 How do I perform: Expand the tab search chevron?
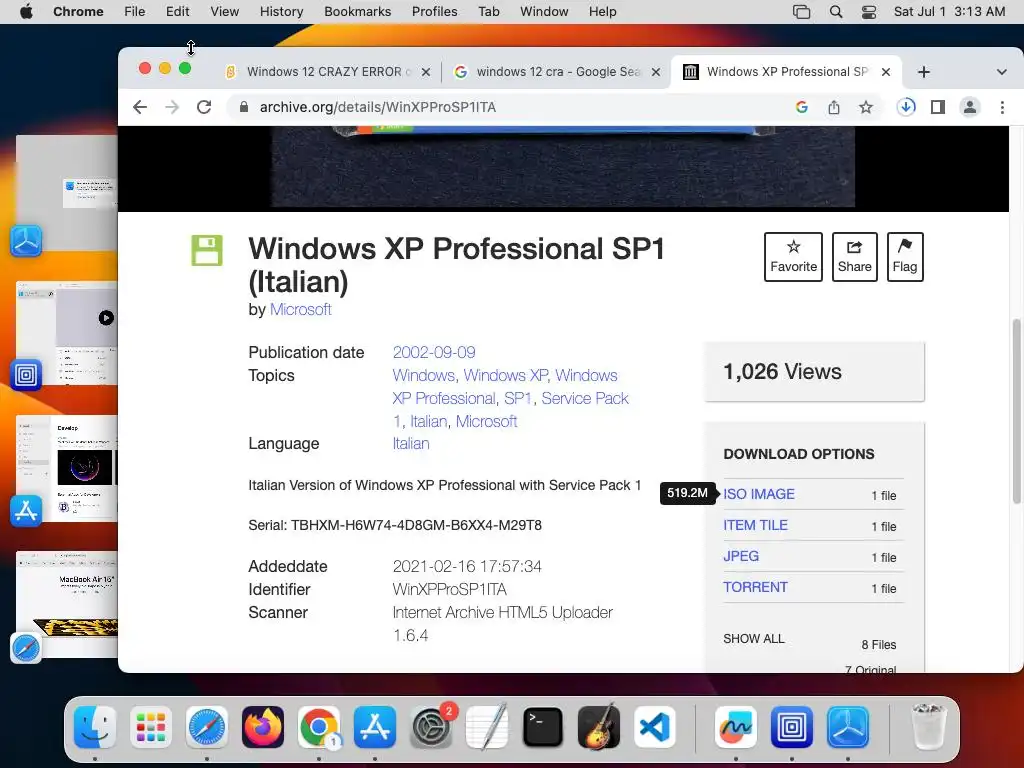tap(1002, 72)
